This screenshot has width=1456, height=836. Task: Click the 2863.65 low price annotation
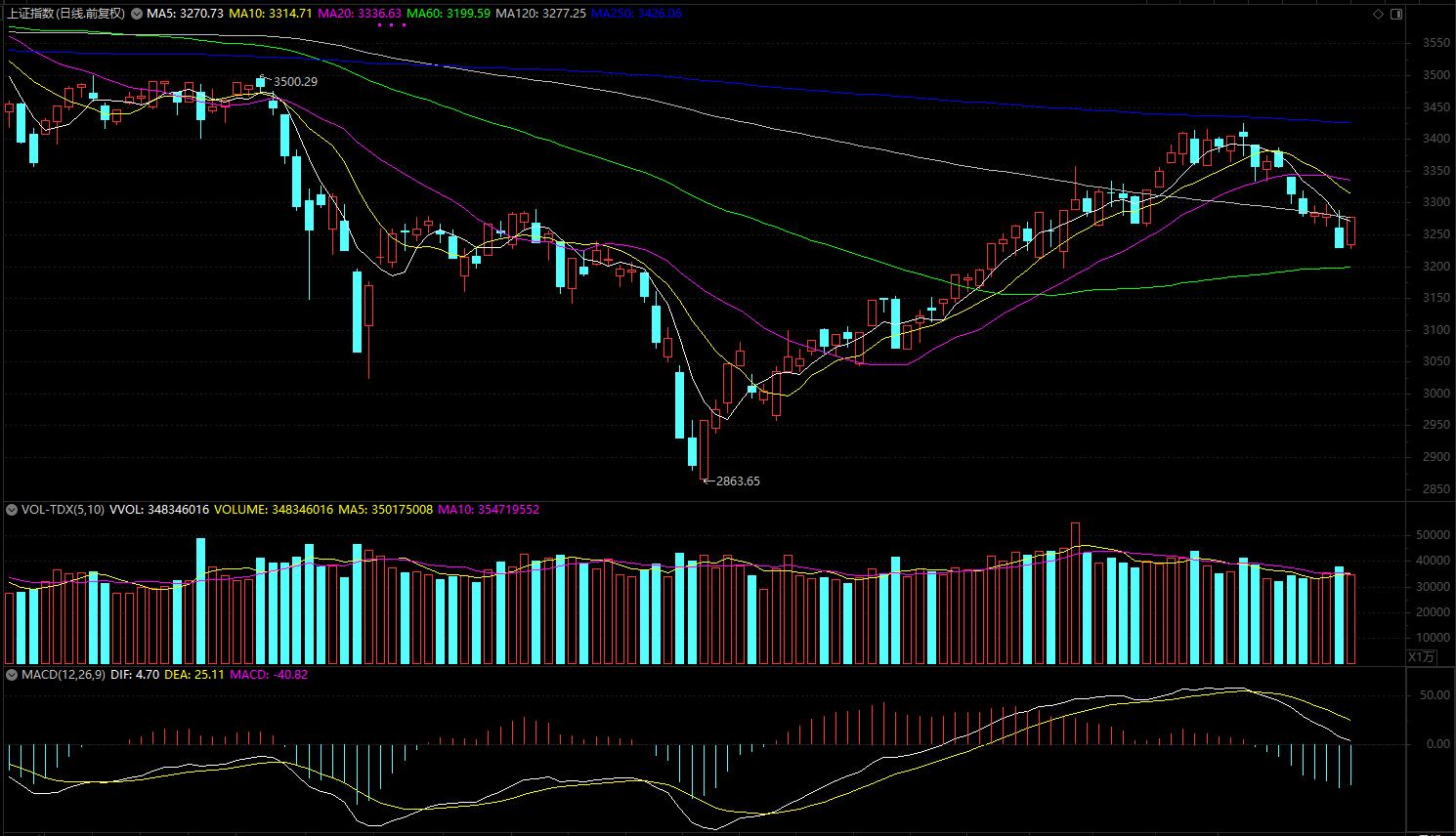738,481
